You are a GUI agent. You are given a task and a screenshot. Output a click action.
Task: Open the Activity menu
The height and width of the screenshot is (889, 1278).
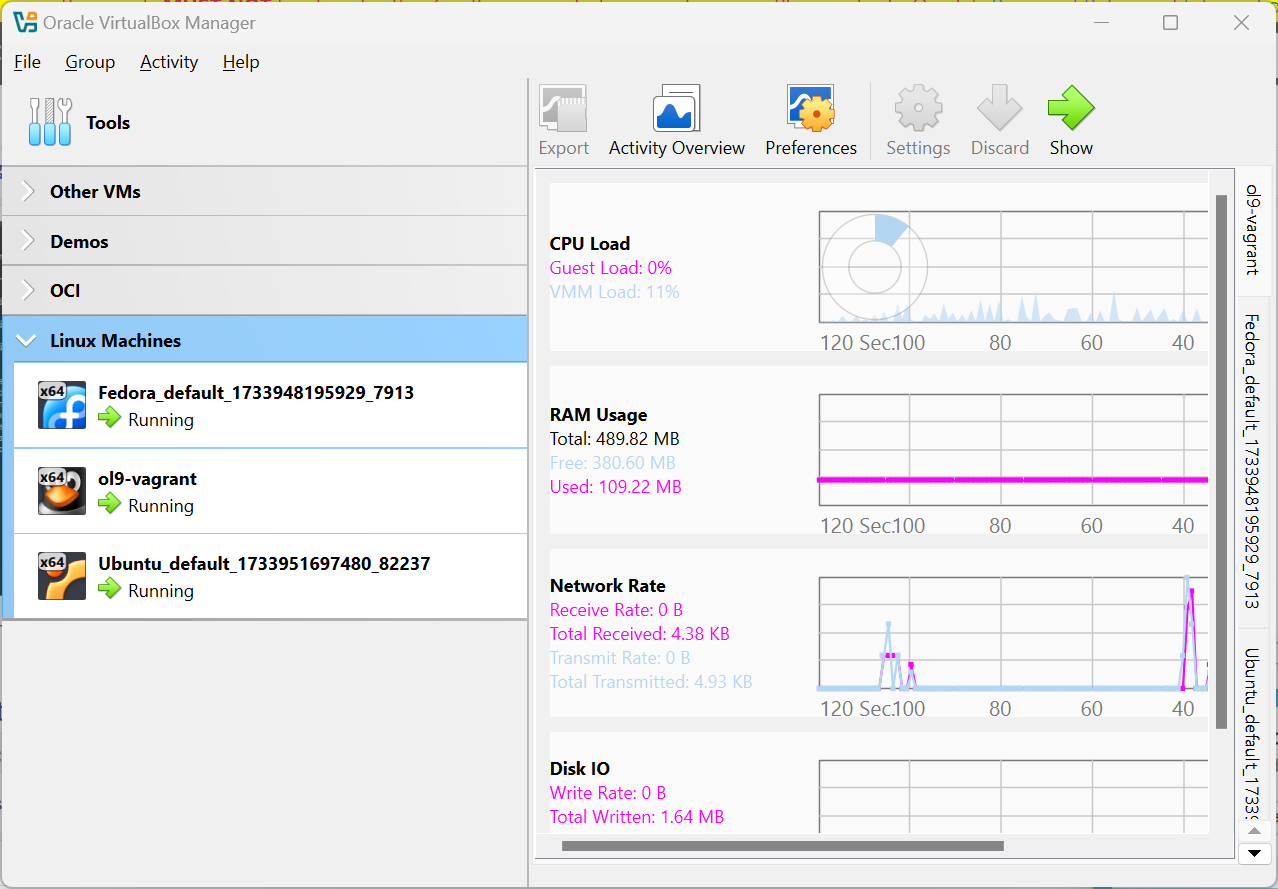pyautogui.click(x=168, y=62)
